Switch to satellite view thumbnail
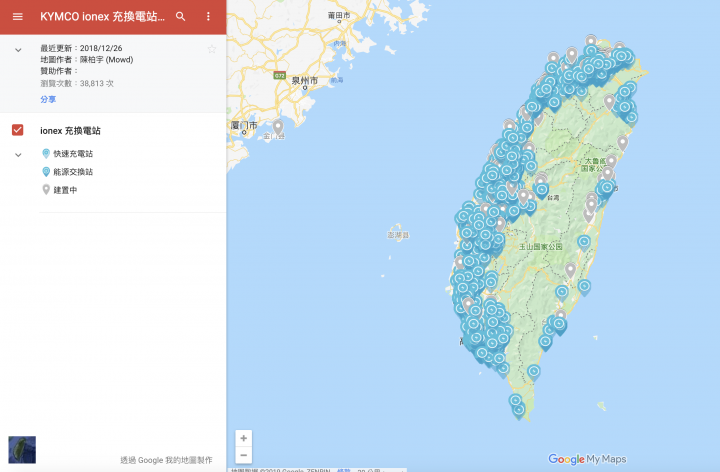The width and height of the screenshot is (720, 472). tap(22, 450)
